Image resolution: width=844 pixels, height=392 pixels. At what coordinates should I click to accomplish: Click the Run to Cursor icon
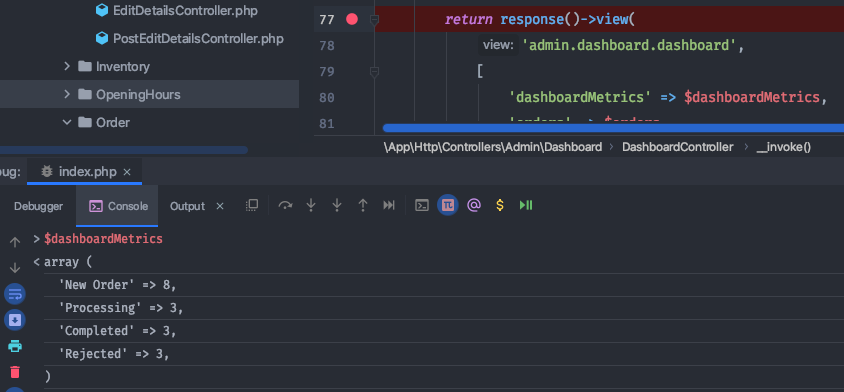[x=389, y=205]
